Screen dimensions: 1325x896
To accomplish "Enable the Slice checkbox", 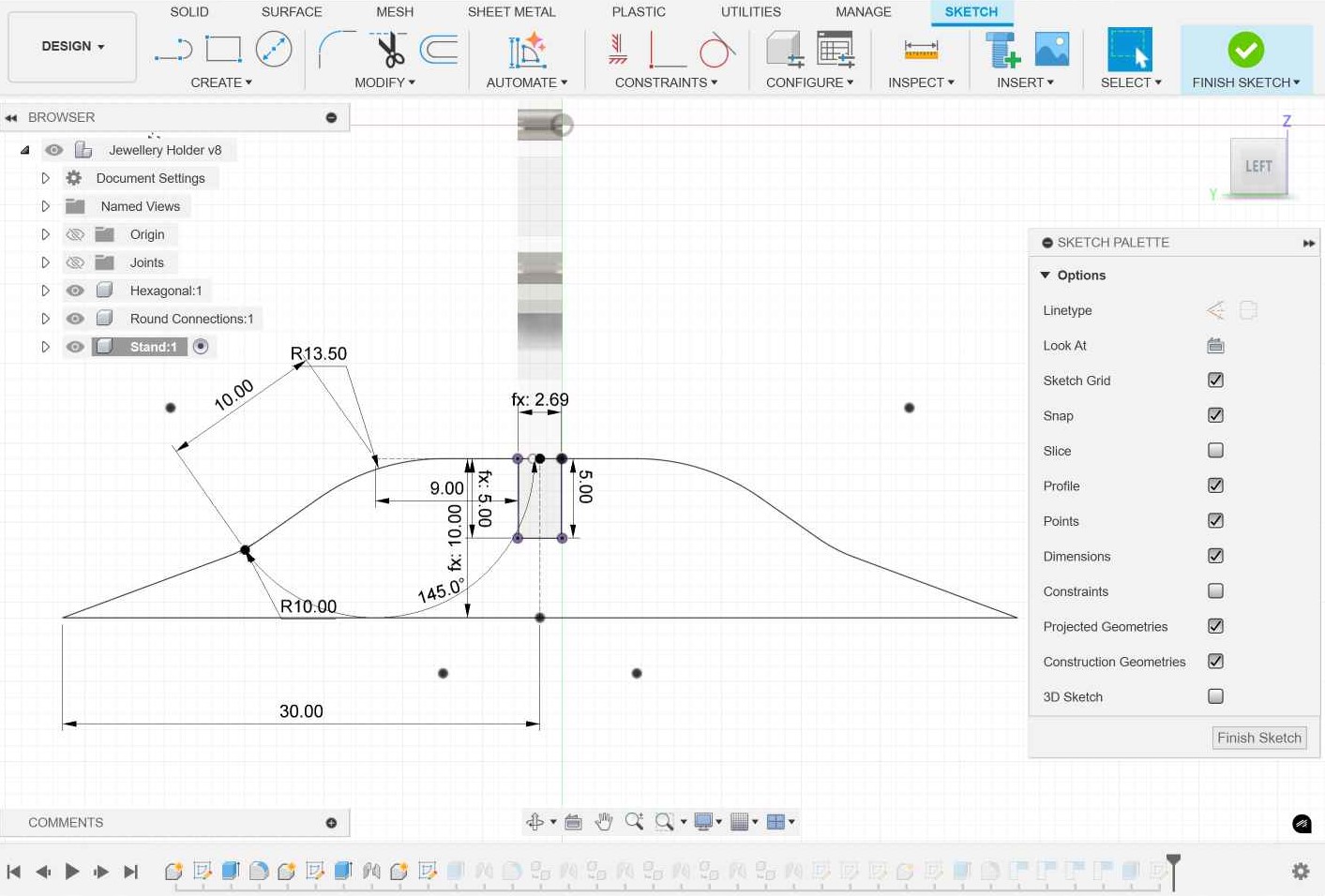I will point(1215,451).
